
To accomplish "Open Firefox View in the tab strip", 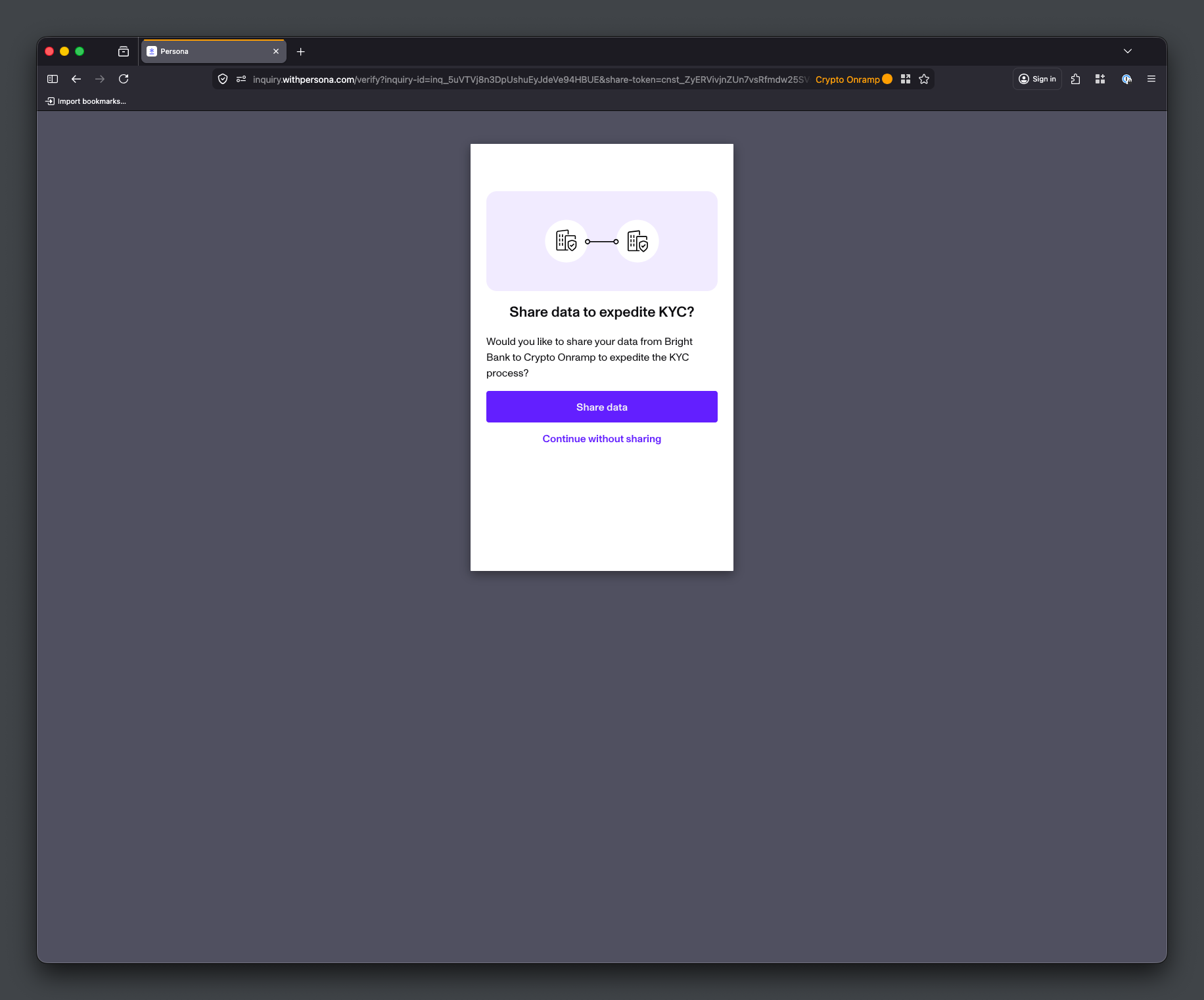I will [123, 51].
